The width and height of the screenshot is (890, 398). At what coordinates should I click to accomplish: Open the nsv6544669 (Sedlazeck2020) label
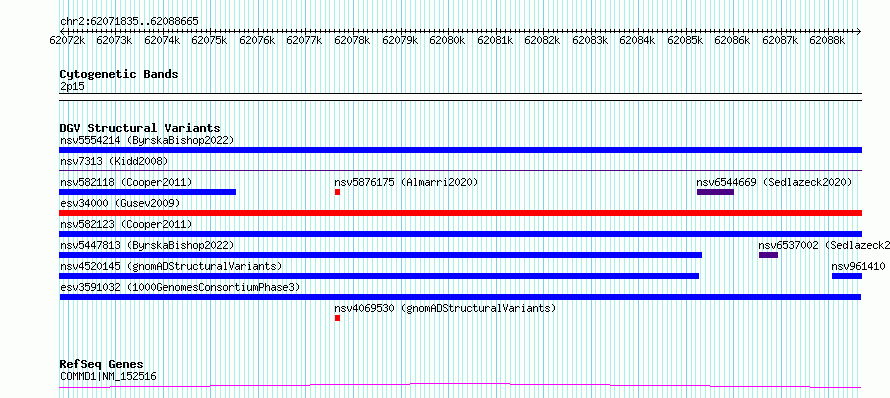pos(774,182)
